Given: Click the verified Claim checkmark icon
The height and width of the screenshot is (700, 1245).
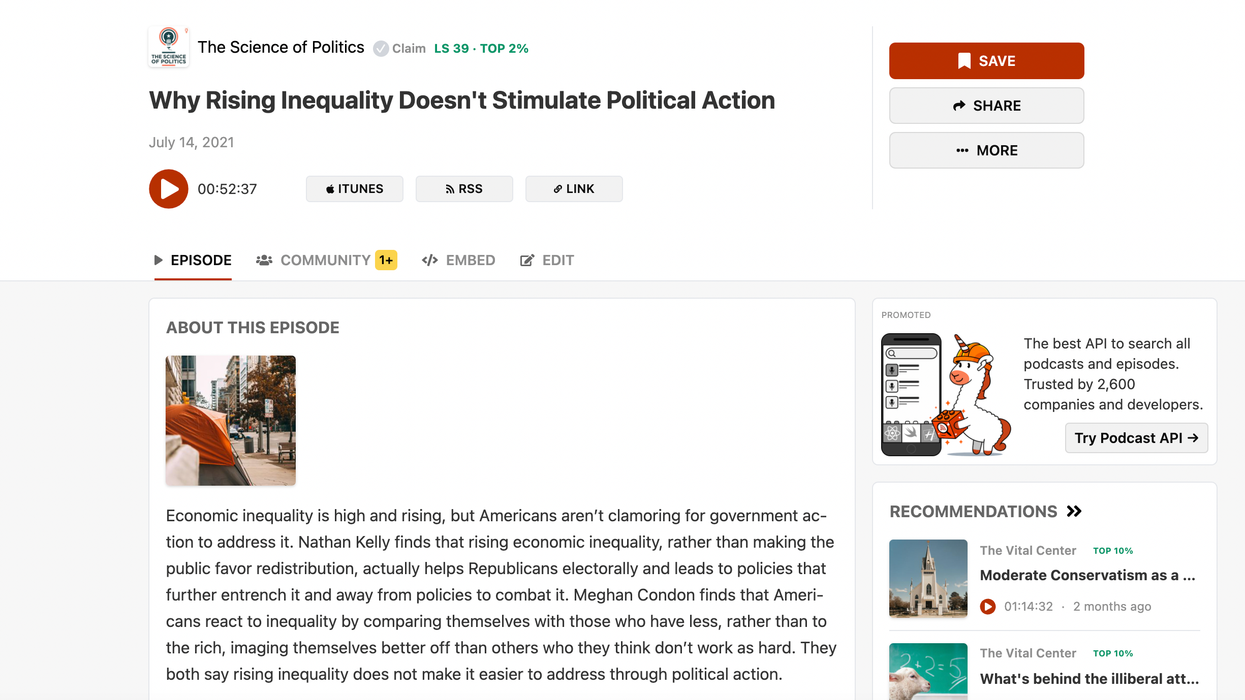Looking at the screenshot, I should 381,49.
